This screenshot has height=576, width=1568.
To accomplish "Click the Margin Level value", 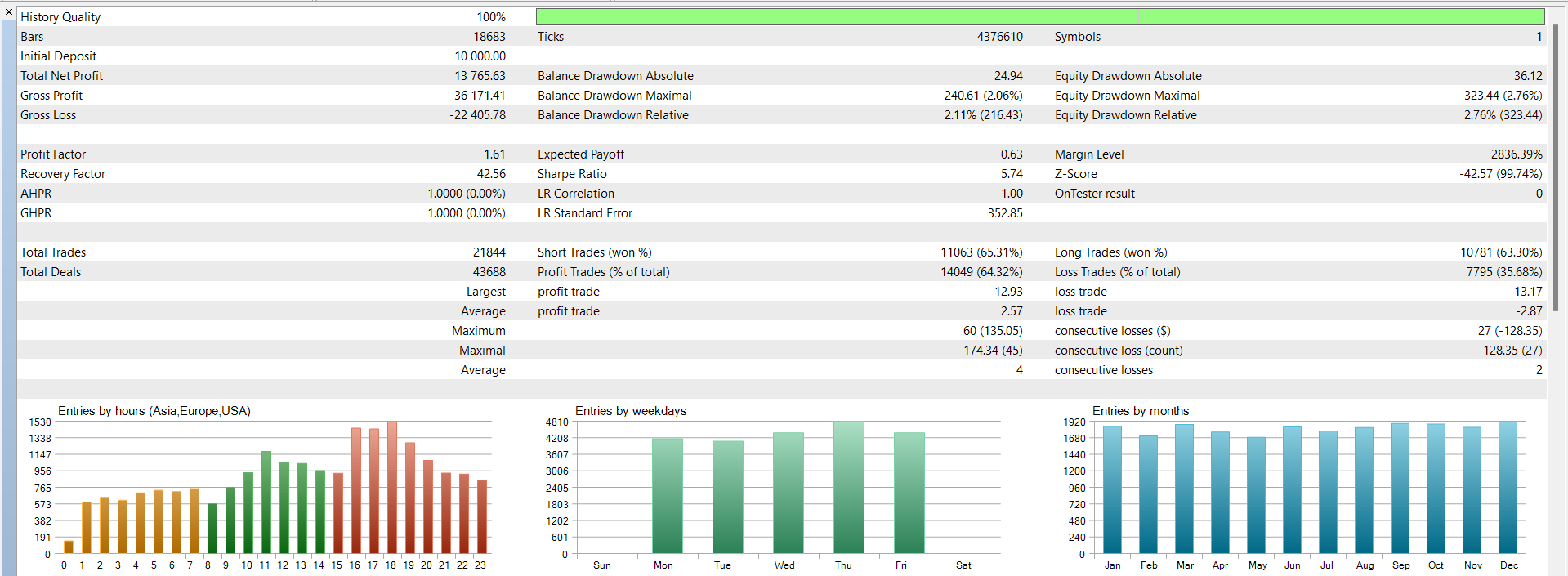I will tap(1517, 154).
